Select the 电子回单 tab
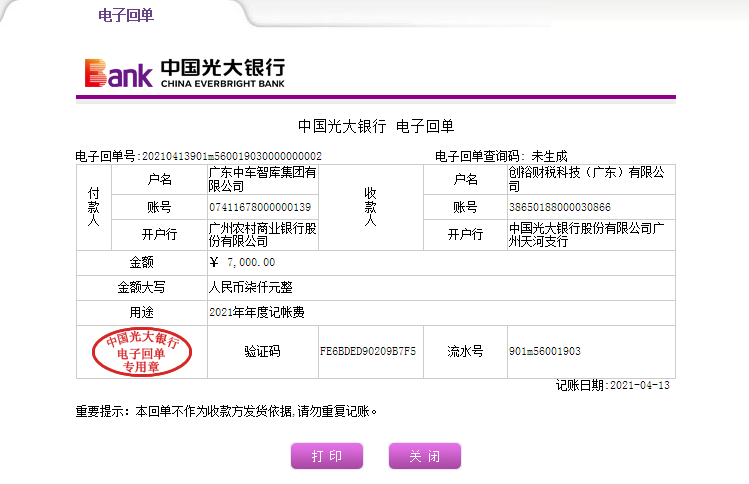Image resolution: width=749 pixels, height=484 pixels. click(126, 15)
